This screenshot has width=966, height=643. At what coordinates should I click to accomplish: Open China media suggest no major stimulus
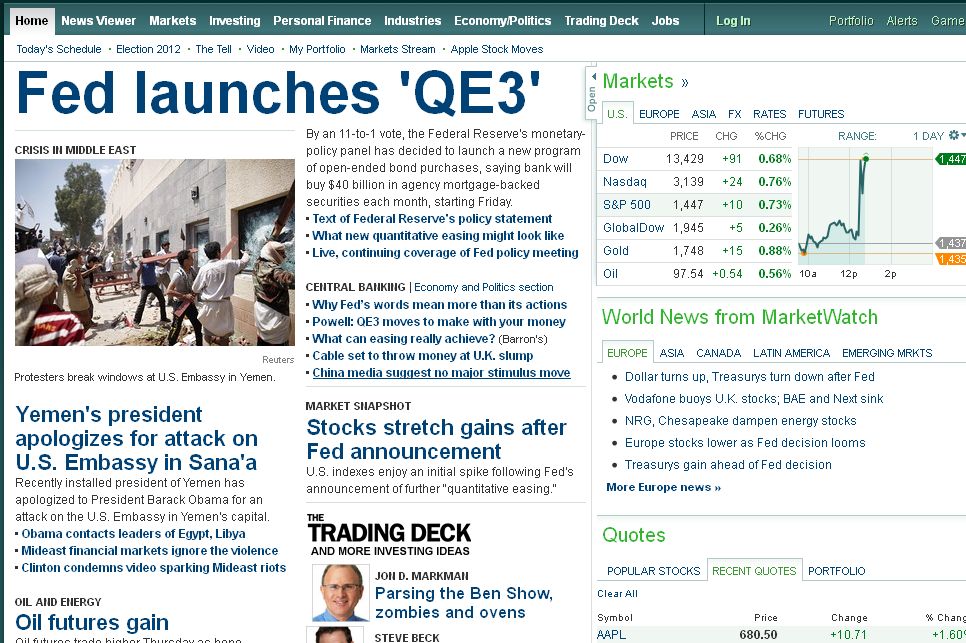[441, 373]
